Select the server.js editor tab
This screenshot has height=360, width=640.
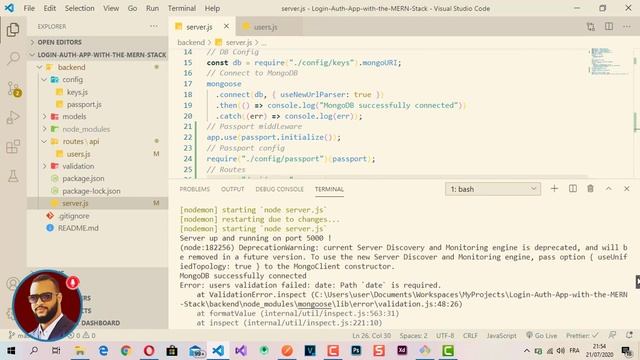click(x=199, y=27)
